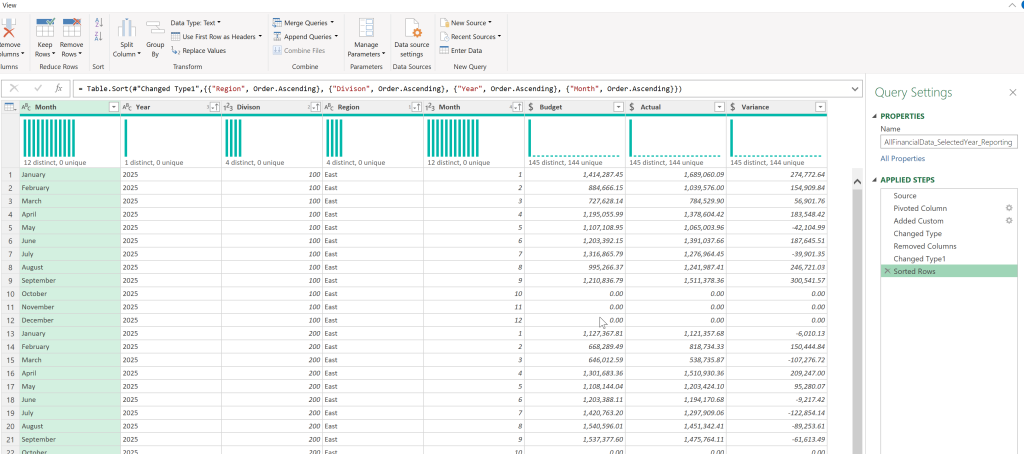
Task: Expand the Merge Queries dropdown arrow
Action: (332, 23)
